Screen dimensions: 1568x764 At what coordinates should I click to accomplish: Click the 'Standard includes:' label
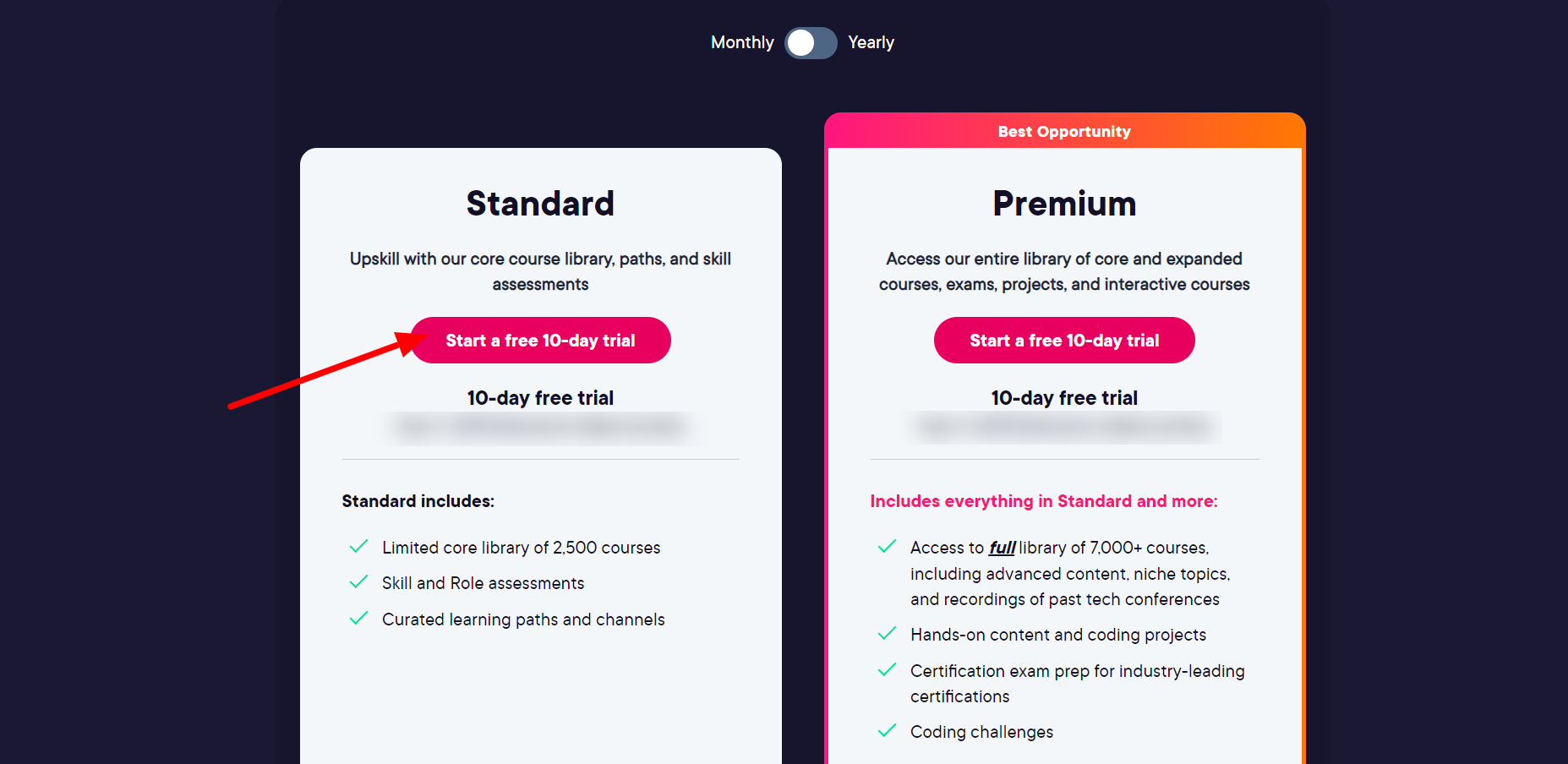pyautogui.click(x=418, y=501)
